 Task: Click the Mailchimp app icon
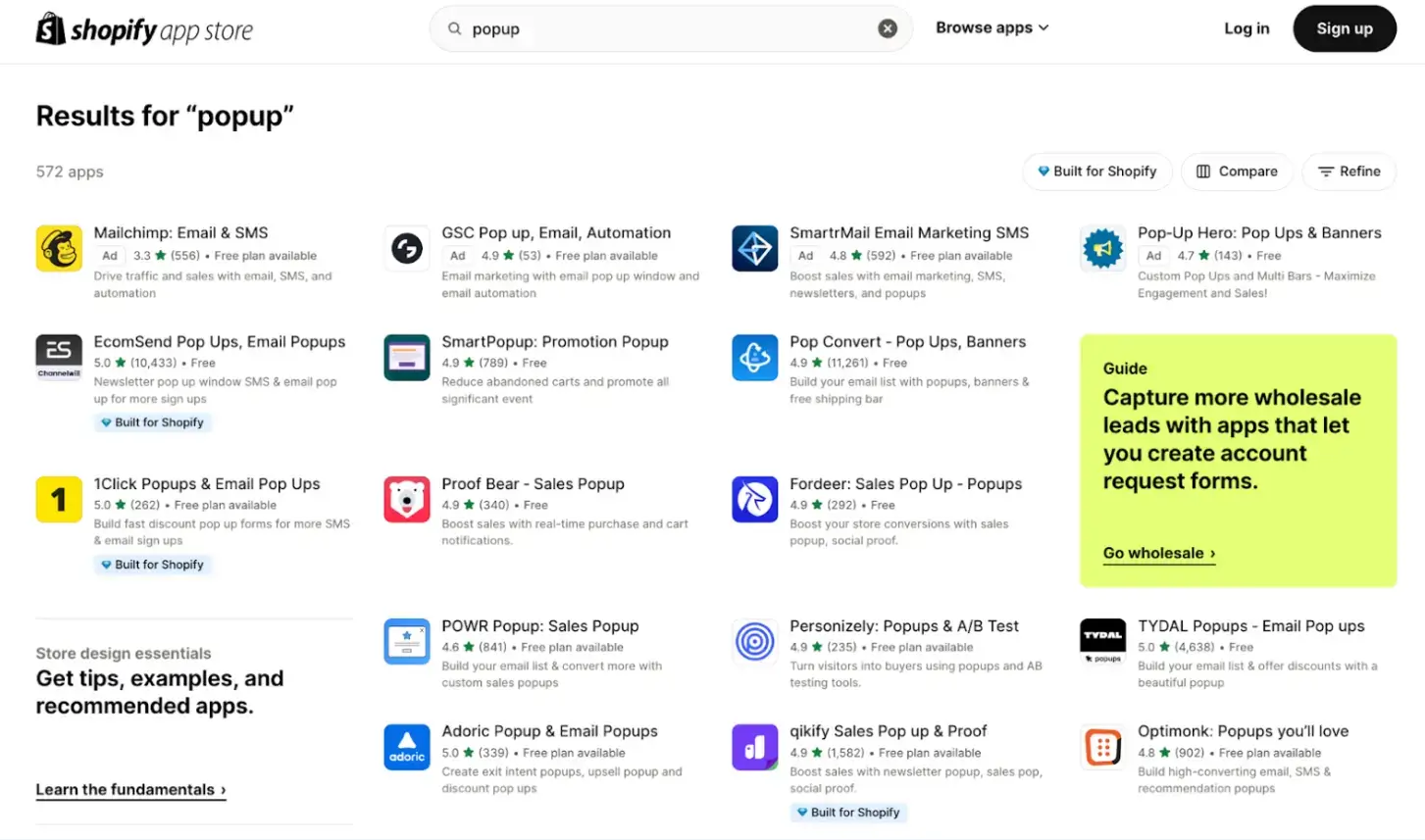tap(58, 248)
